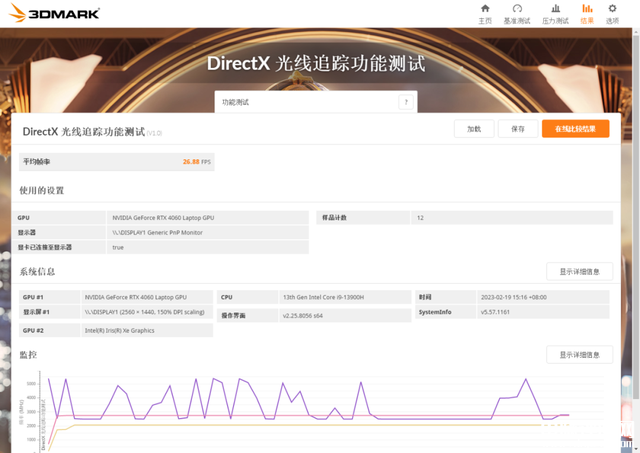This screenshot has width=640, height=453.
Task: Click the 平均帧率 label
Action: (x=36, y=162)
